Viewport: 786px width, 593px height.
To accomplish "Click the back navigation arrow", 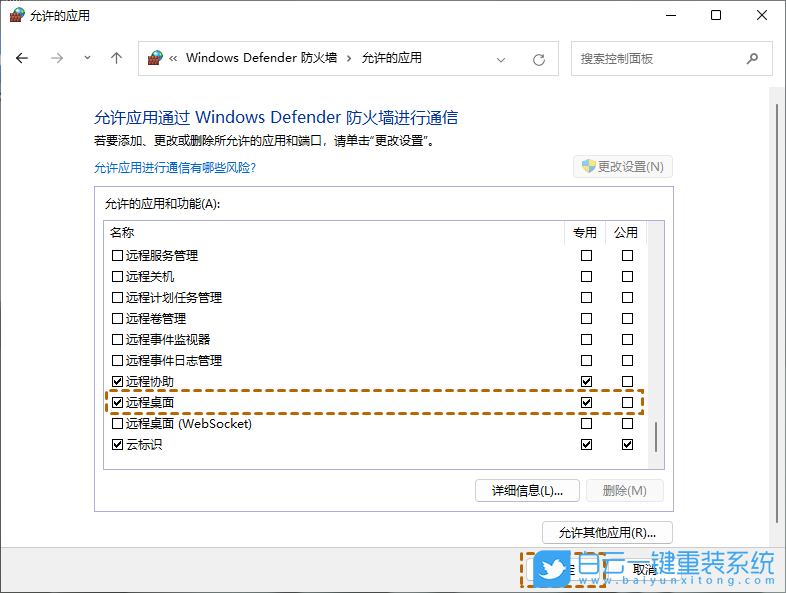I will (x=22, y=59).
